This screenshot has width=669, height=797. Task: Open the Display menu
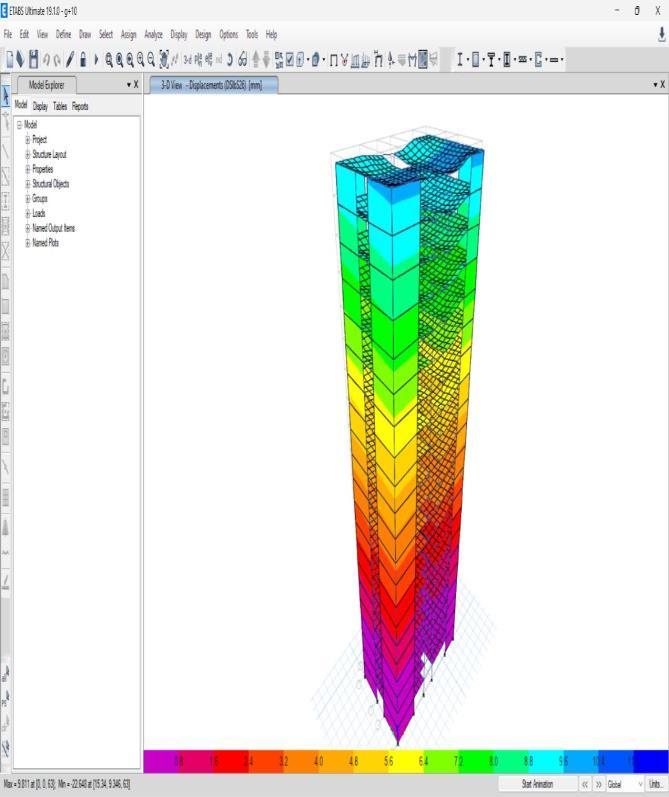tap(178, 34)
